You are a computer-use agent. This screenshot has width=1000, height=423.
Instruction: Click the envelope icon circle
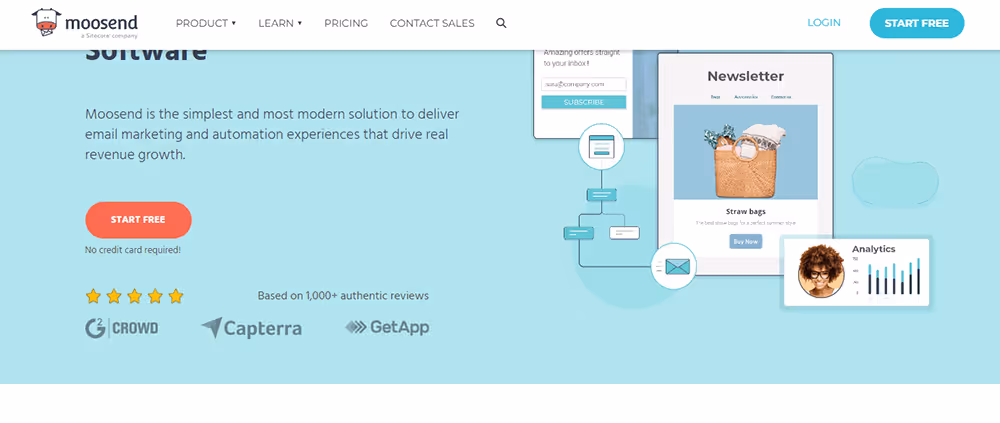tap(673, 266)
